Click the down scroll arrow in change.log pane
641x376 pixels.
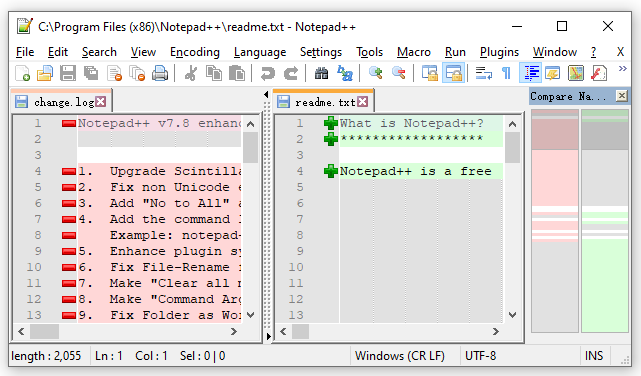point(251,315)
